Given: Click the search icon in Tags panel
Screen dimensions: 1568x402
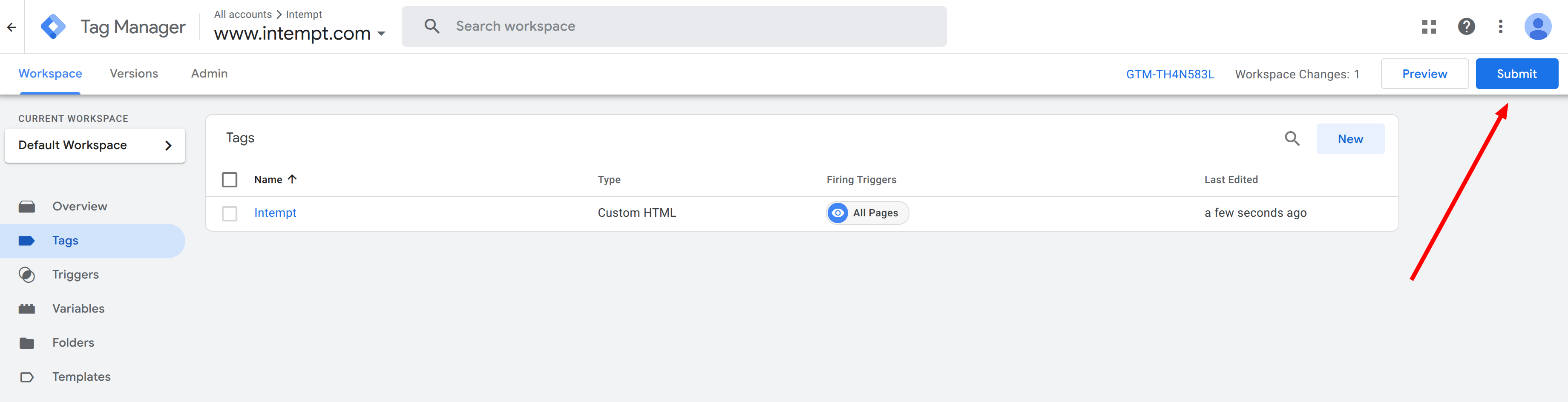Looking at the screenshot, I should [x=1292, y=139].
